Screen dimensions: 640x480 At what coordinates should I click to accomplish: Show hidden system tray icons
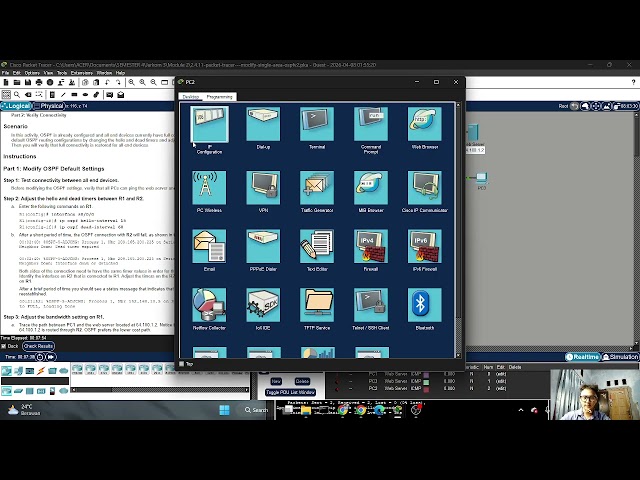pos(521,410)
